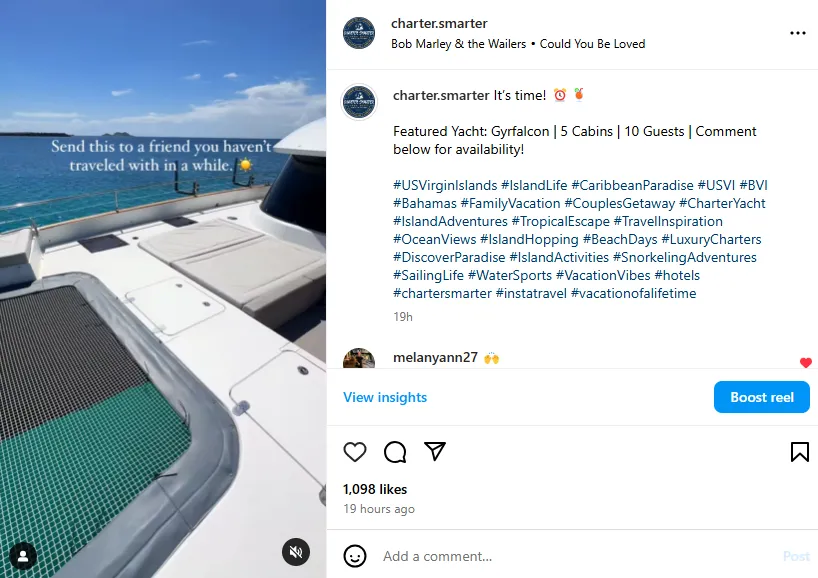View the 1,098 likes list
The height and width of the screenshot is (578, 818).
point(375,489)
